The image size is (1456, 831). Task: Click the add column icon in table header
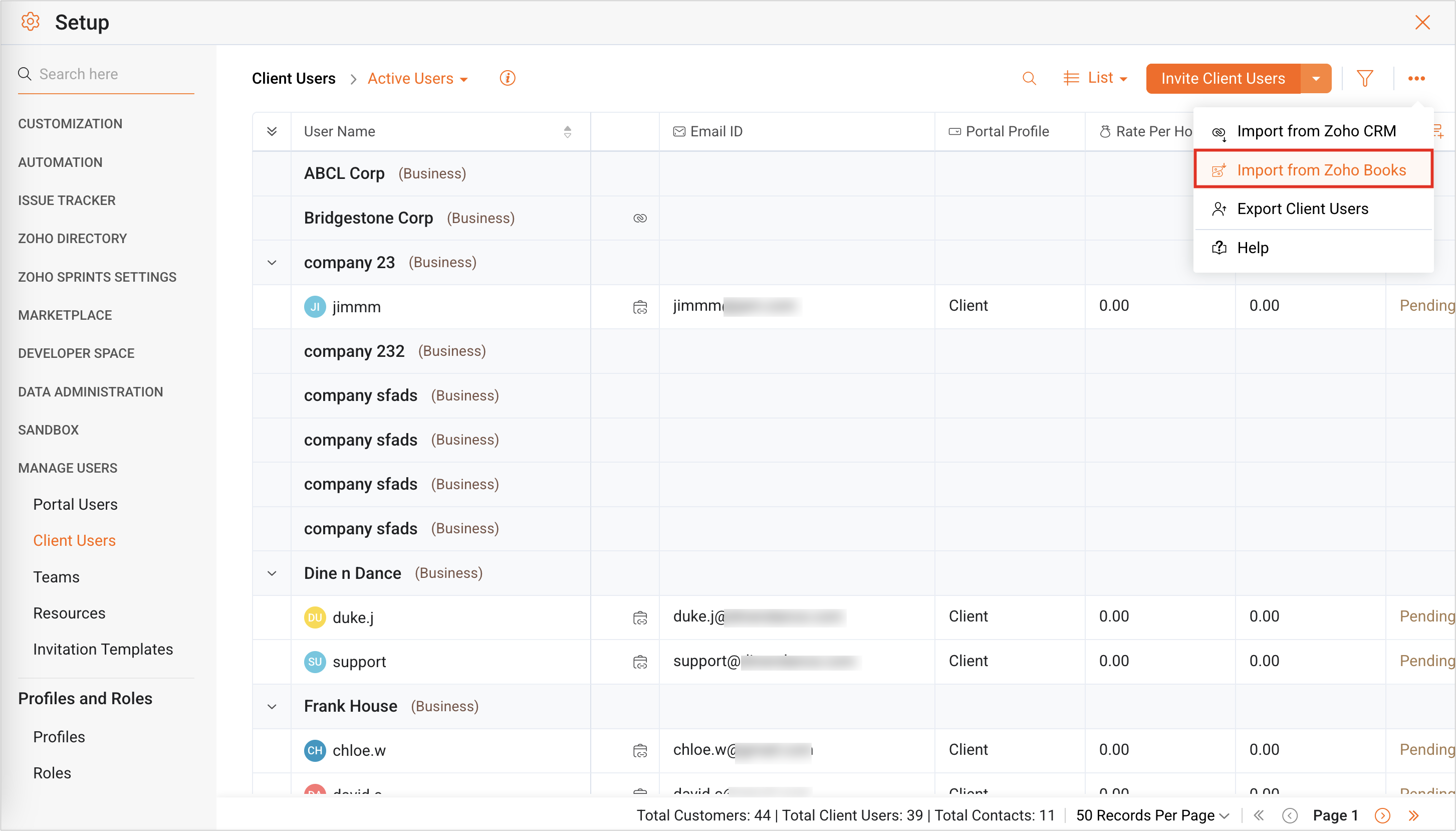pos(1439,131)
